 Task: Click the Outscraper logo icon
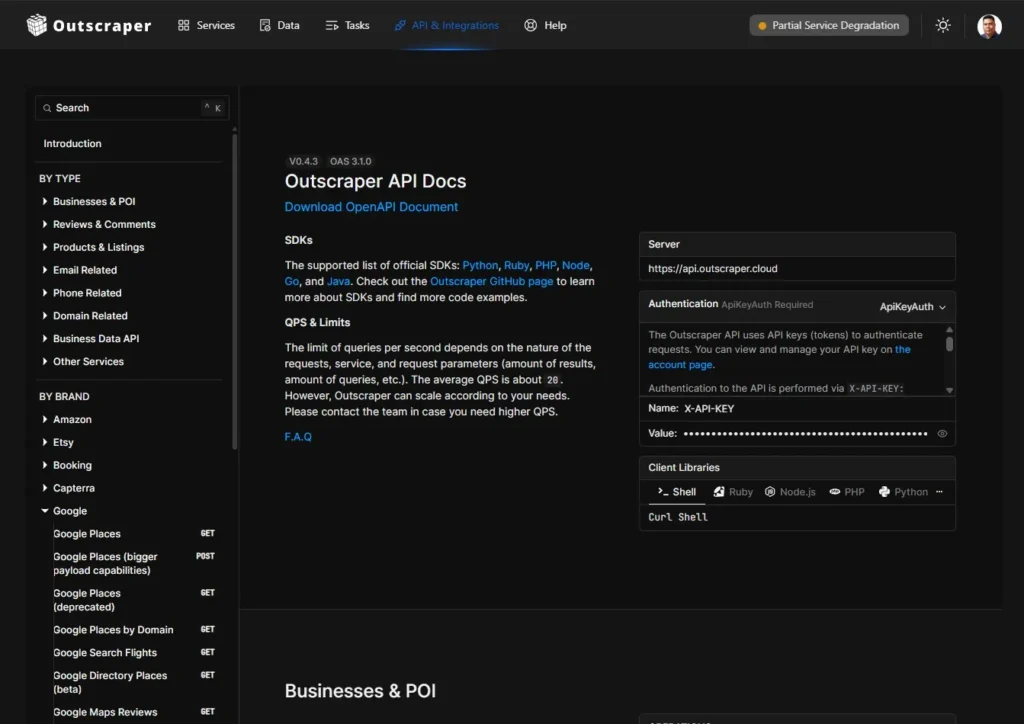click(x=37, y=25)
